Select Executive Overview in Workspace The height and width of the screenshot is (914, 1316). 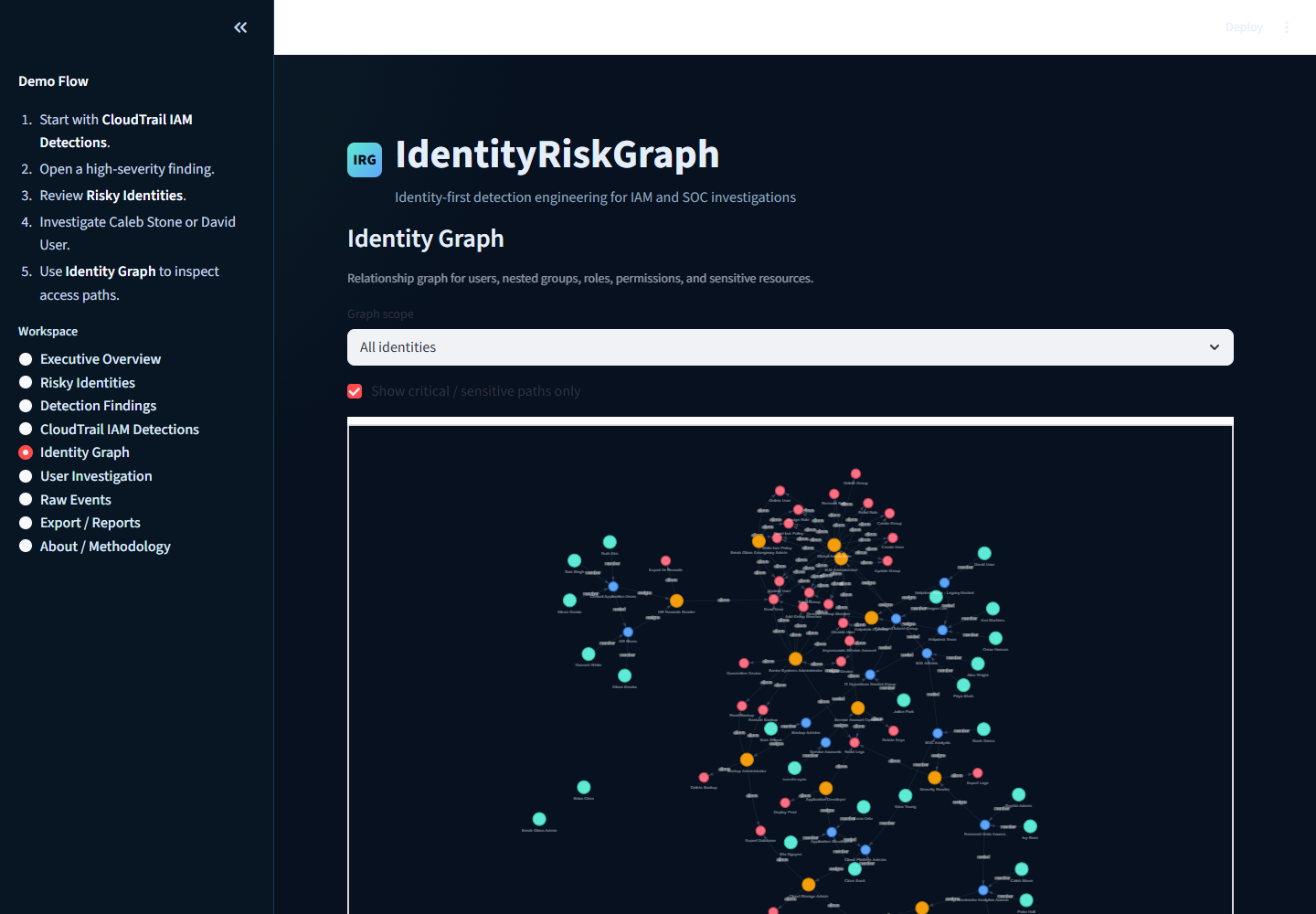click(x=90, y=359)
